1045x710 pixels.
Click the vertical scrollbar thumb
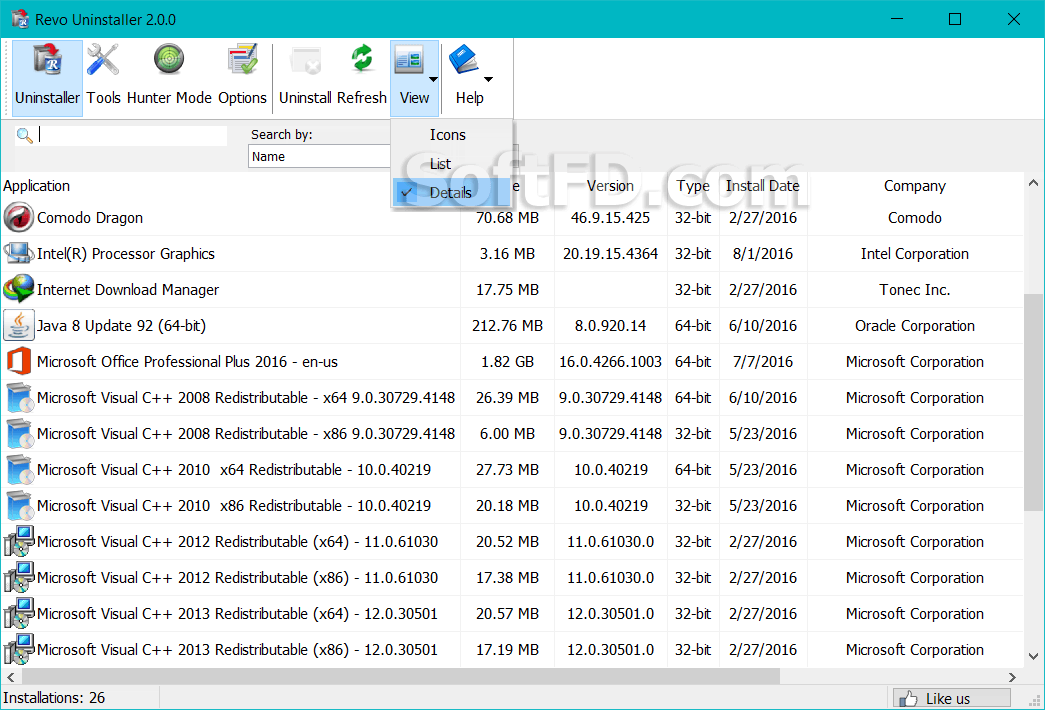pos(1034,402)
